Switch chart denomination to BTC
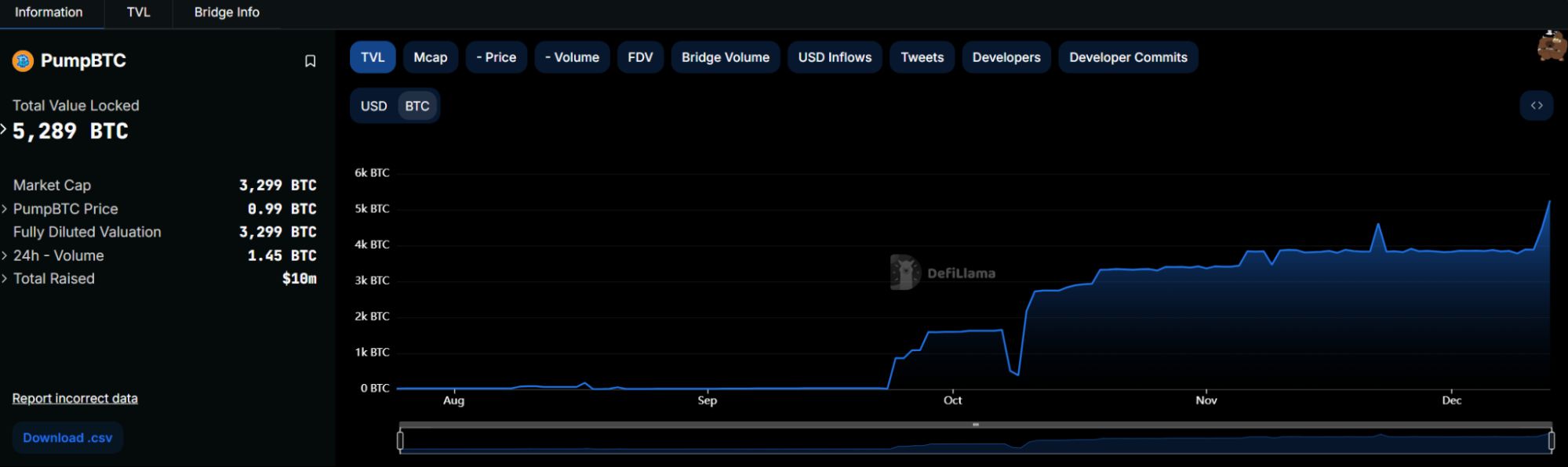 [x=417, y=106]
